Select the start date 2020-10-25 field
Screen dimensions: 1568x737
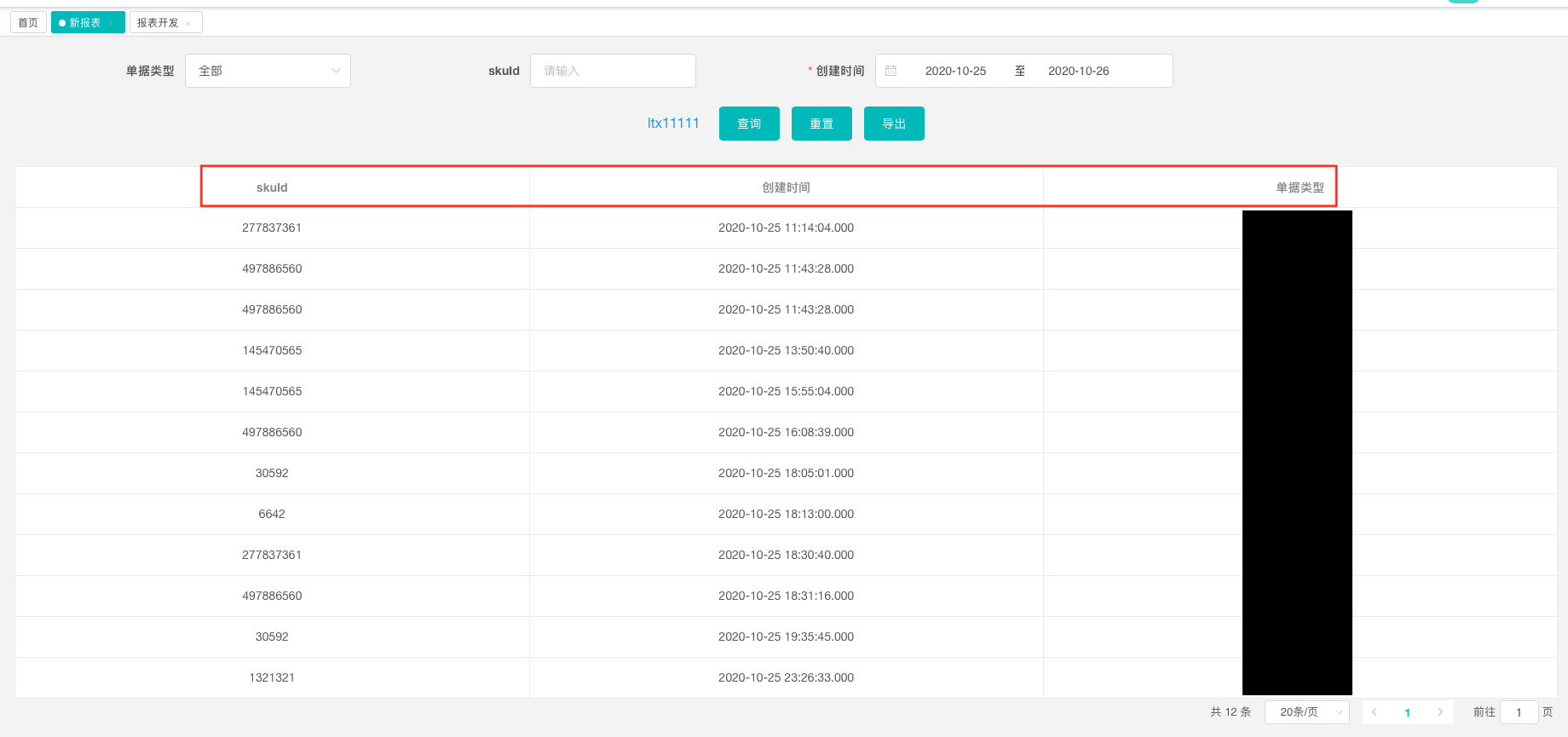(955, 71)
